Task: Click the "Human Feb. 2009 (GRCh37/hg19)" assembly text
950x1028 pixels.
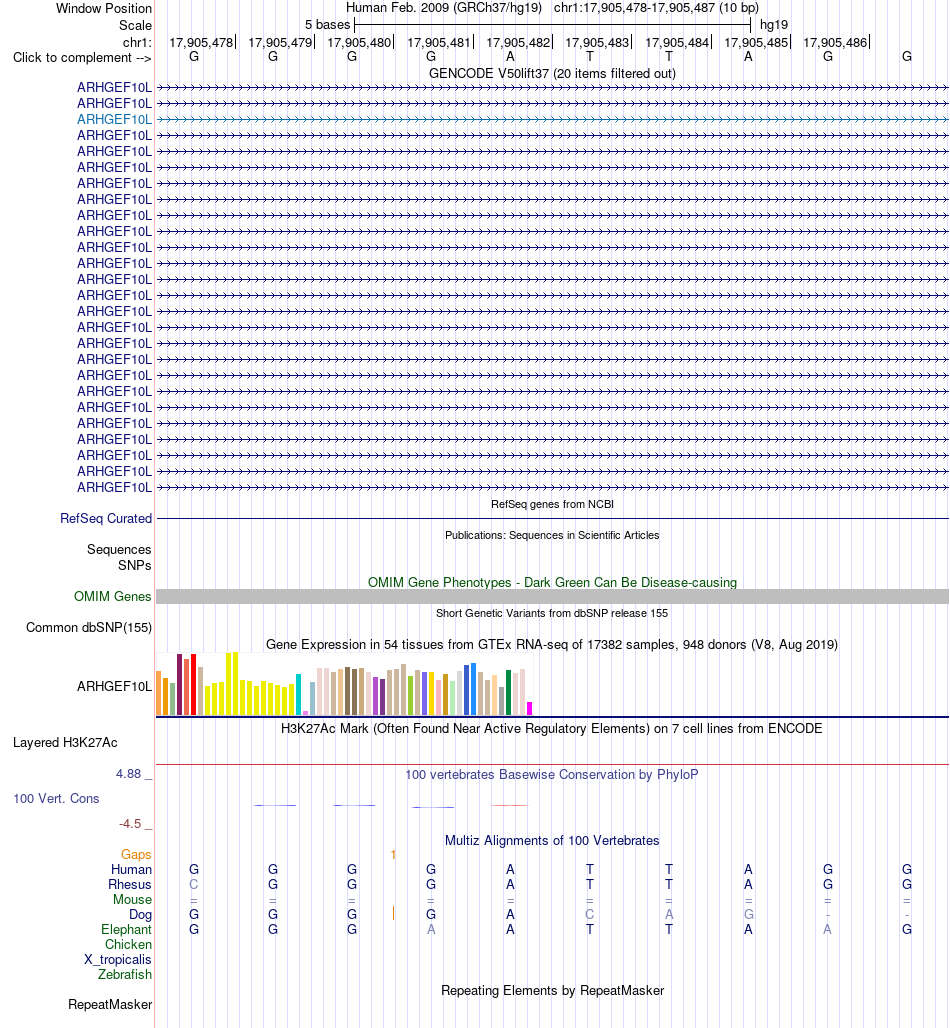Action: pos(444,8)
